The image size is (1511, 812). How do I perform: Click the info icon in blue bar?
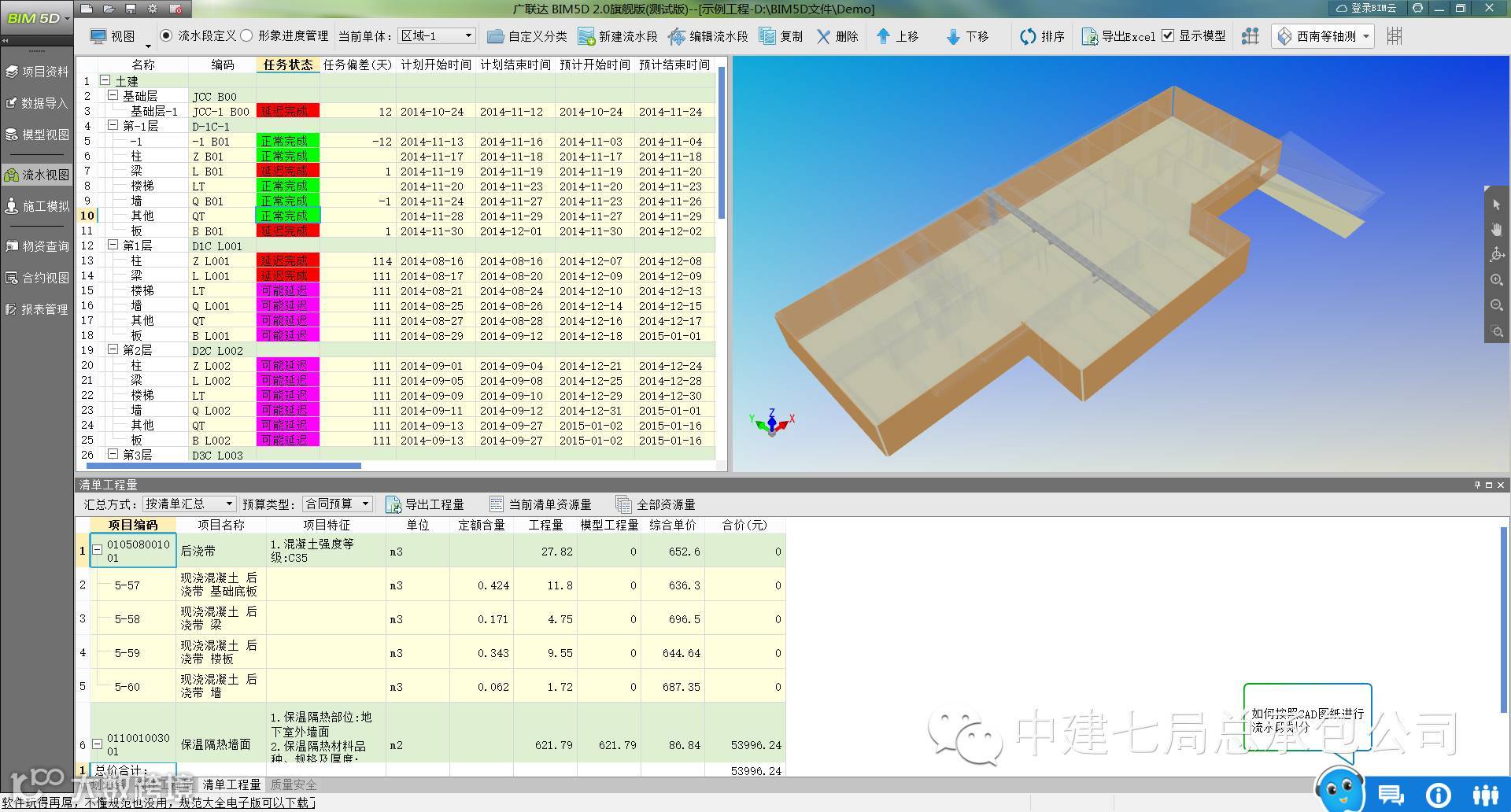pos(1438,795)
